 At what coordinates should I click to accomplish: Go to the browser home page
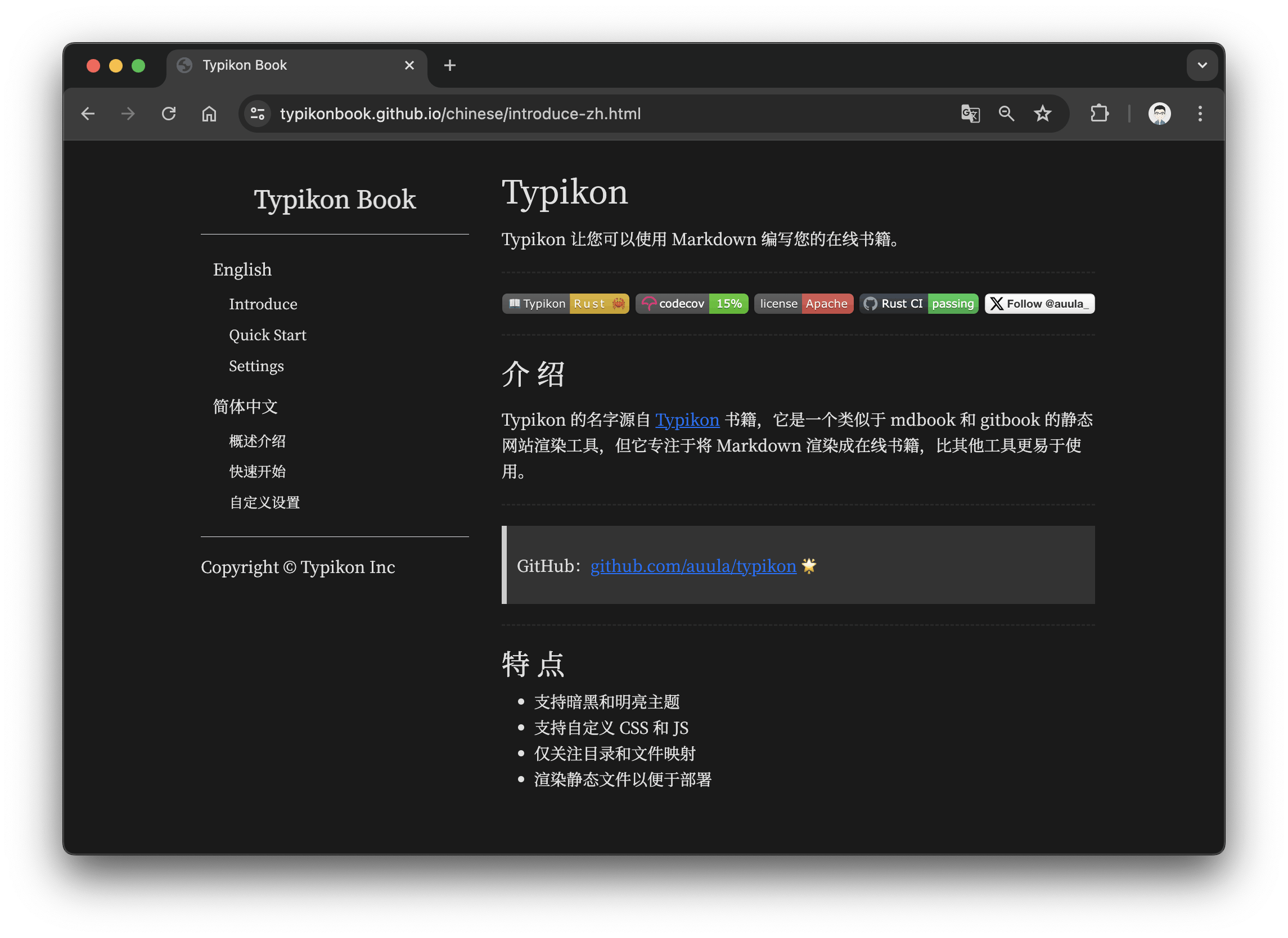pyautogui.click(x=209, y=114)
